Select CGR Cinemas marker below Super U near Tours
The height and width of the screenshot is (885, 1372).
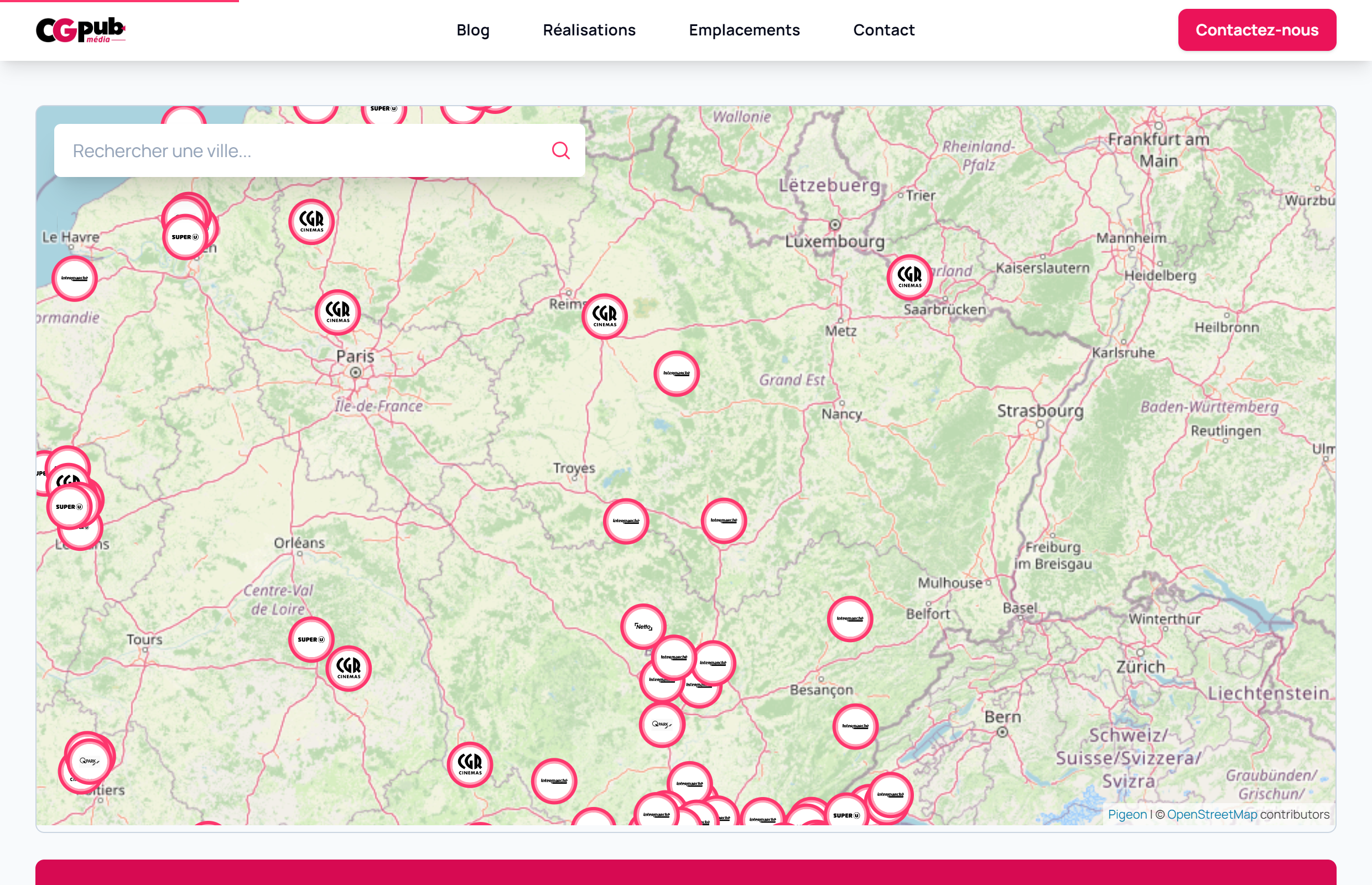(349, 668)
